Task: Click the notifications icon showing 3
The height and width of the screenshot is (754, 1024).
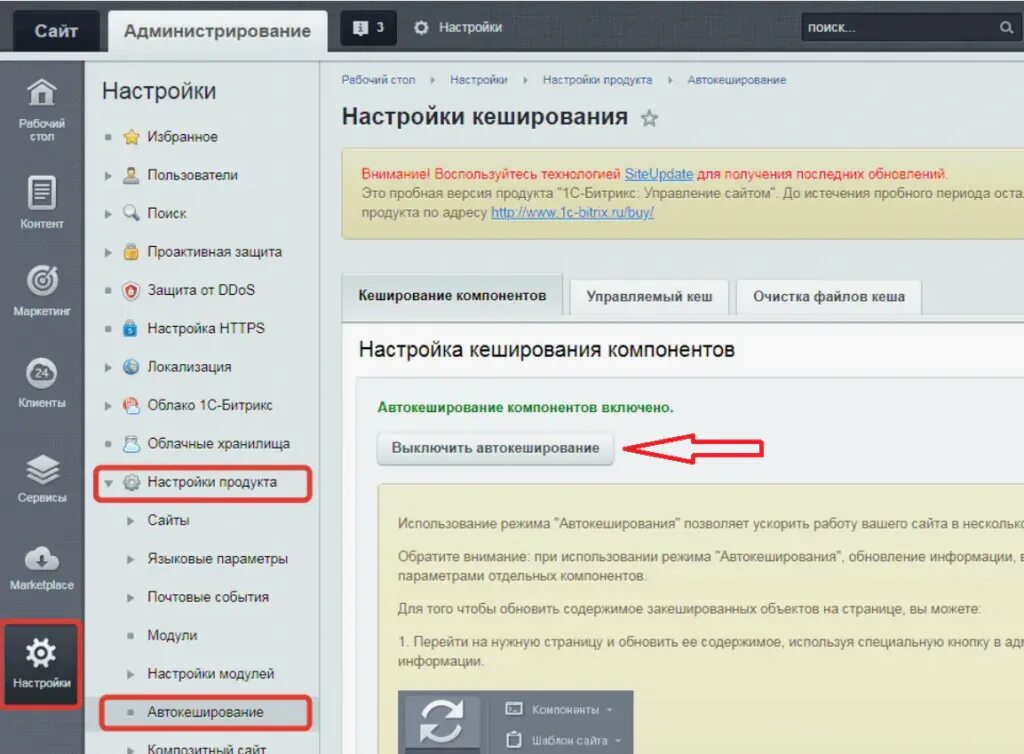Action: [x=368, y=27]
